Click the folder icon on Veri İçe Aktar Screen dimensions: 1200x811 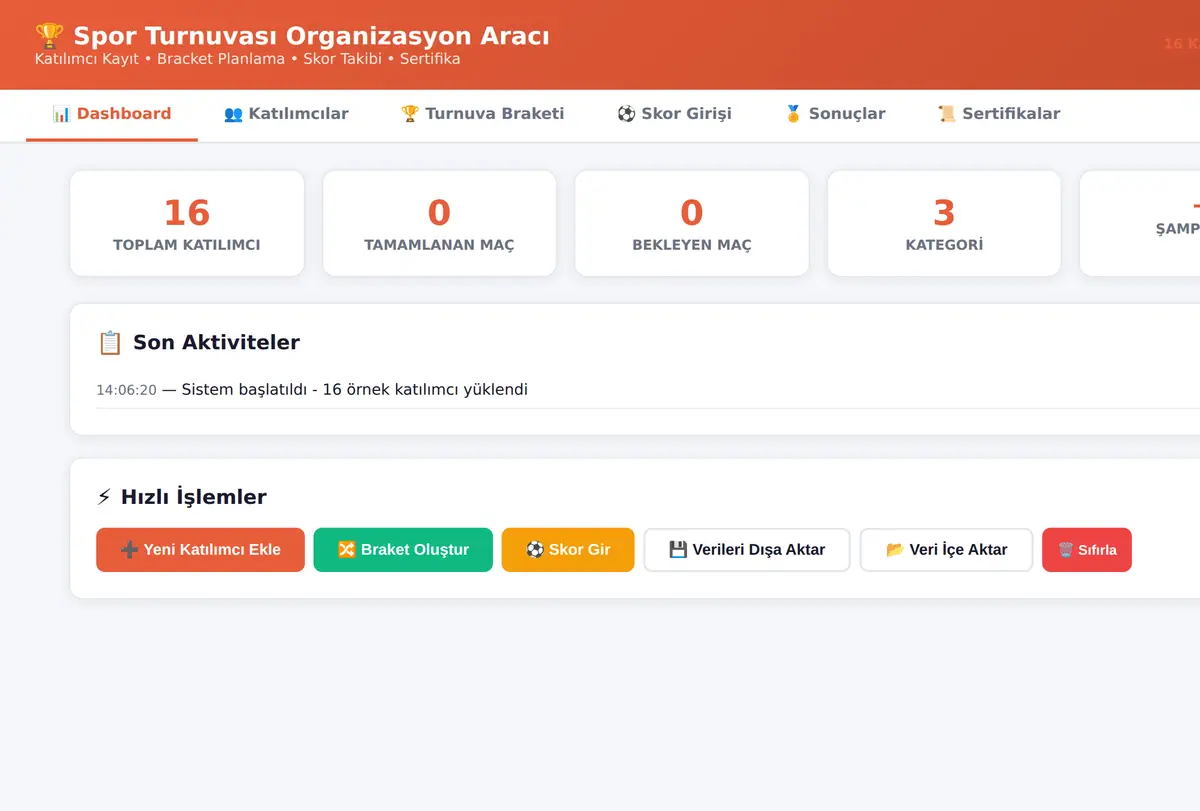[895, 550]
